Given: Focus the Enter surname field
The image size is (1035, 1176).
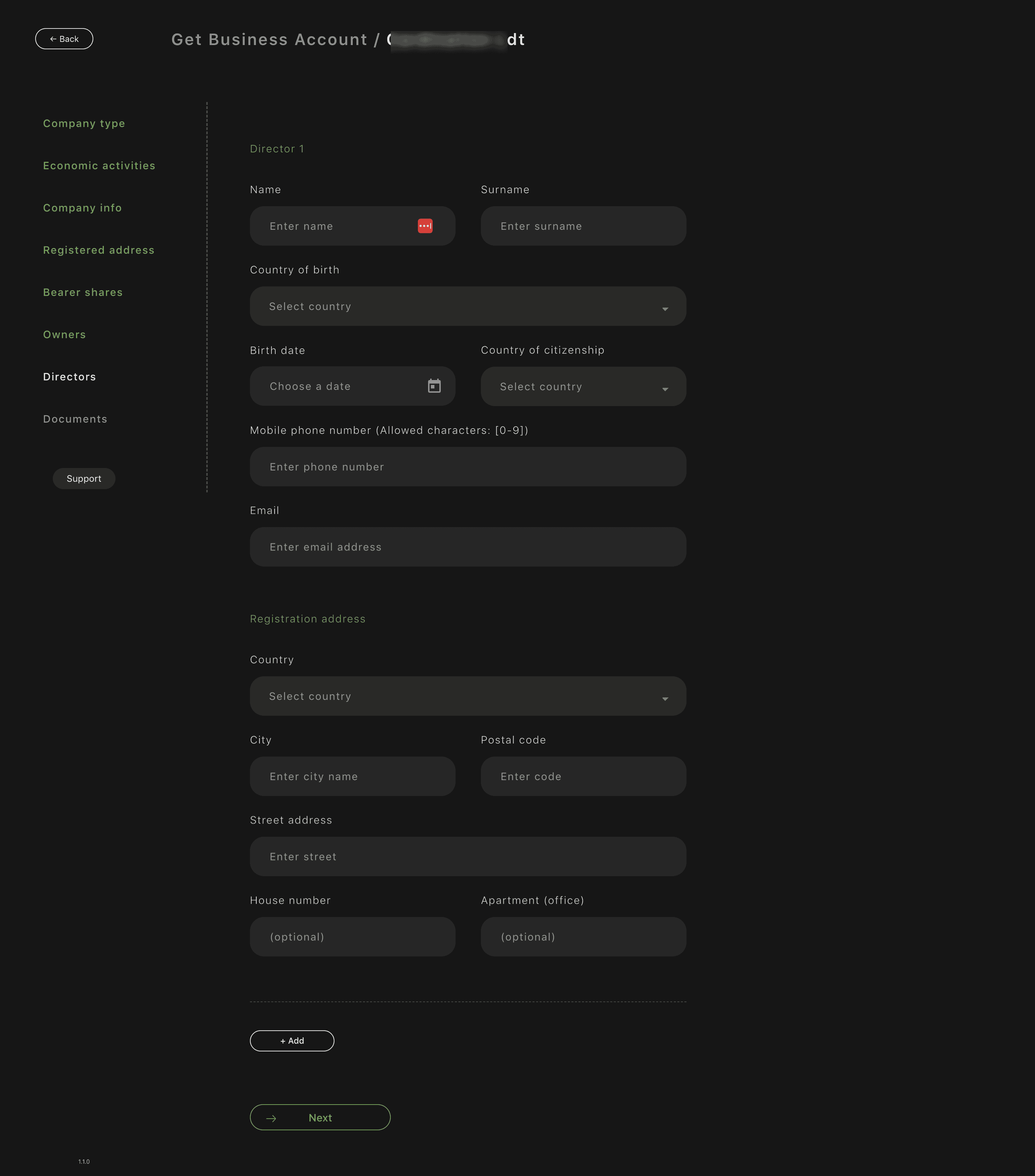Looking at the screenshot, I should click(583, 226).
